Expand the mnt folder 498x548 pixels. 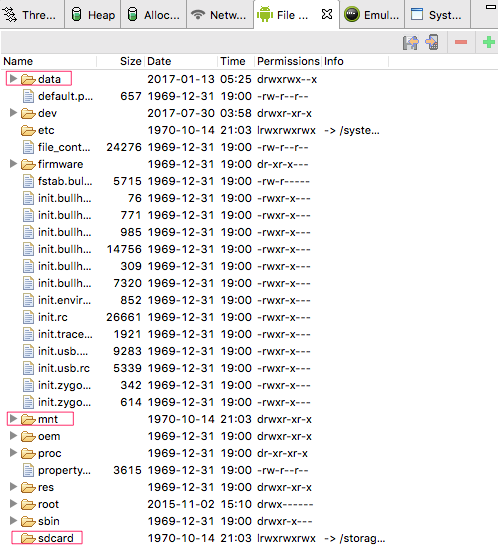(x=13, y=419)
